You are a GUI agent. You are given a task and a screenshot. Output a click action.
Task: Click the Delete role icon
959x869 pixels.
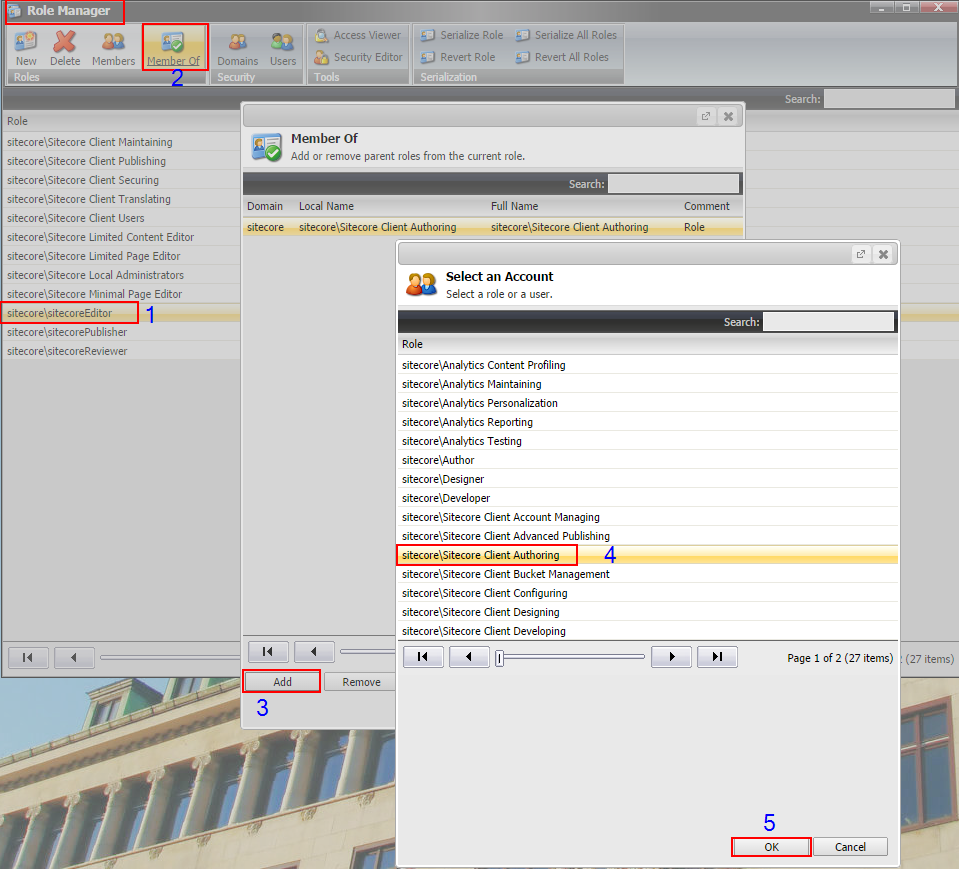point(65,48)
